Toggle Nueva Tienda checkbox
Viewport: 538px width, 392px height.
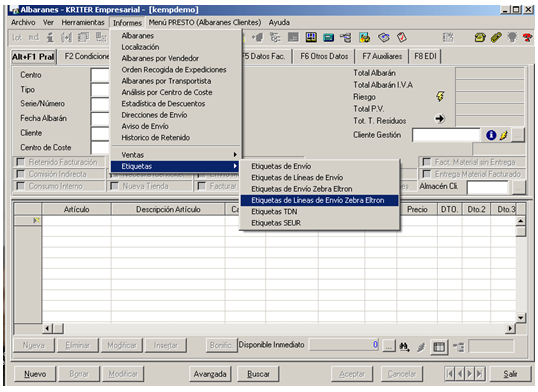pos(114,186)
